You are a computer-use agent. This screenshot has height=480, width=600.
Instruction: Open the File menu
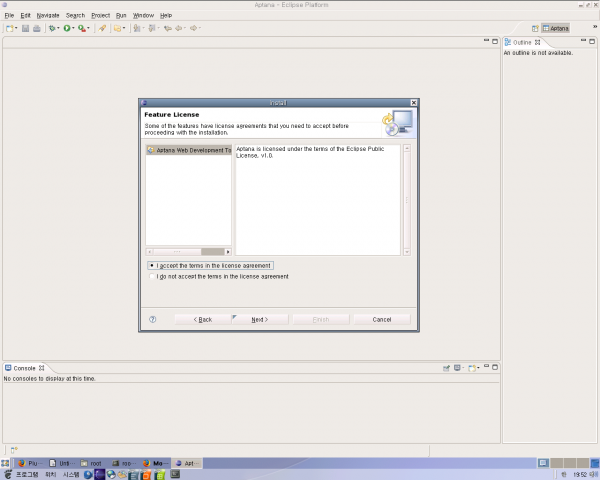[x=9, y=15]
